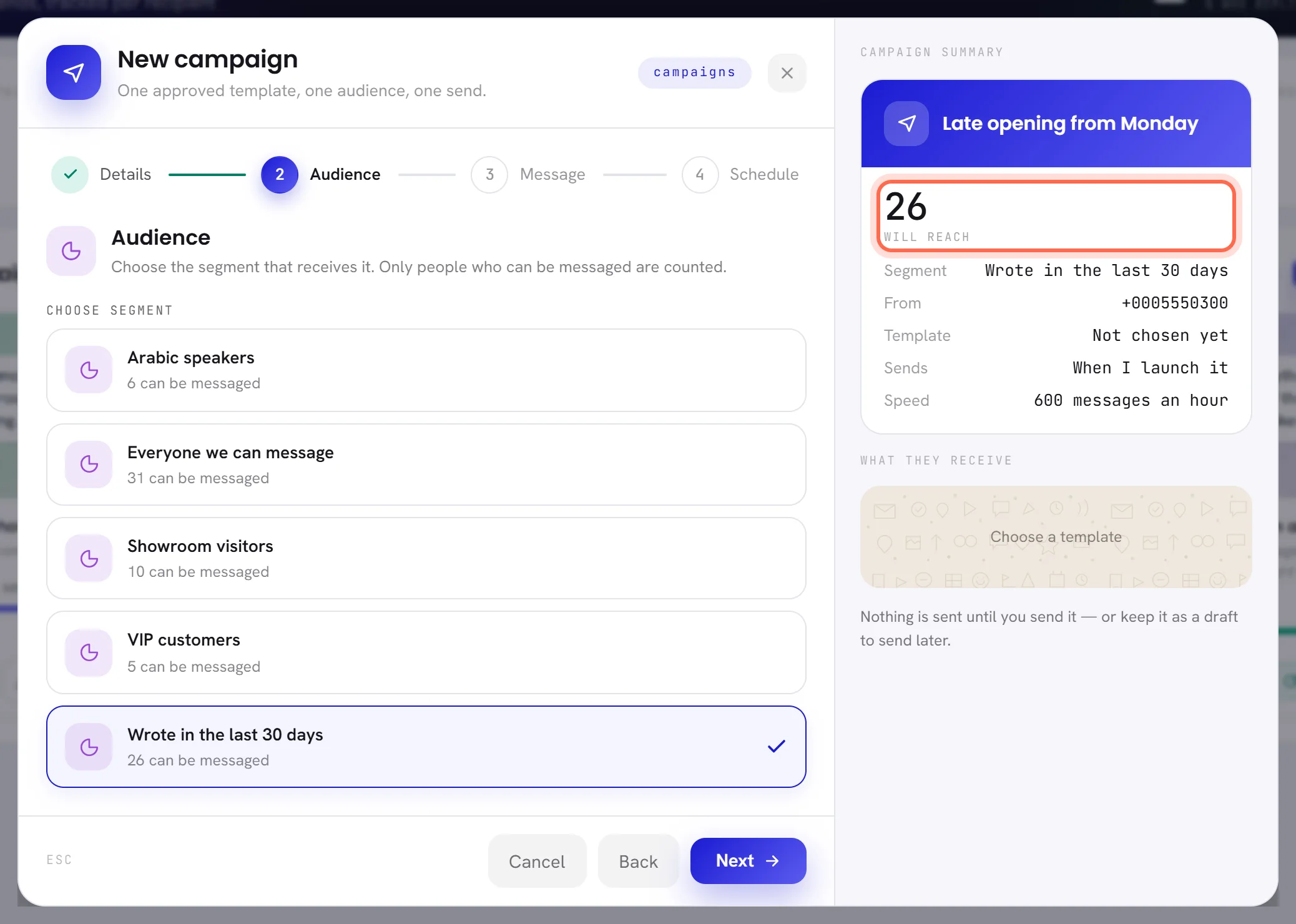Click the 26 will reach count

tap(1056, 216)
